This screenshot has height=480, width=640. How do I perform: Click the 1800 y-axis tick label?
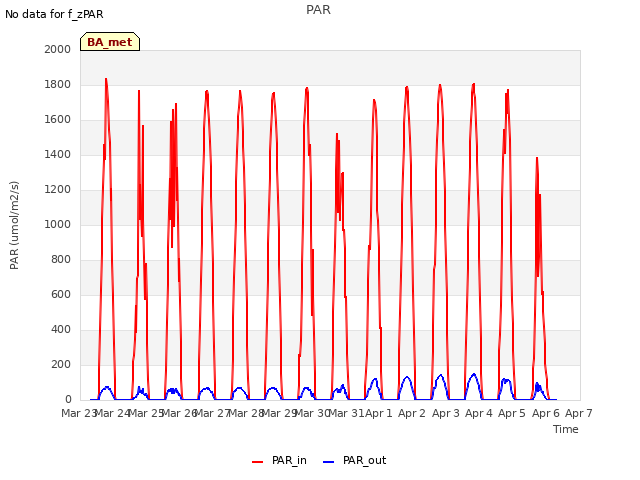tap(58, 84)
